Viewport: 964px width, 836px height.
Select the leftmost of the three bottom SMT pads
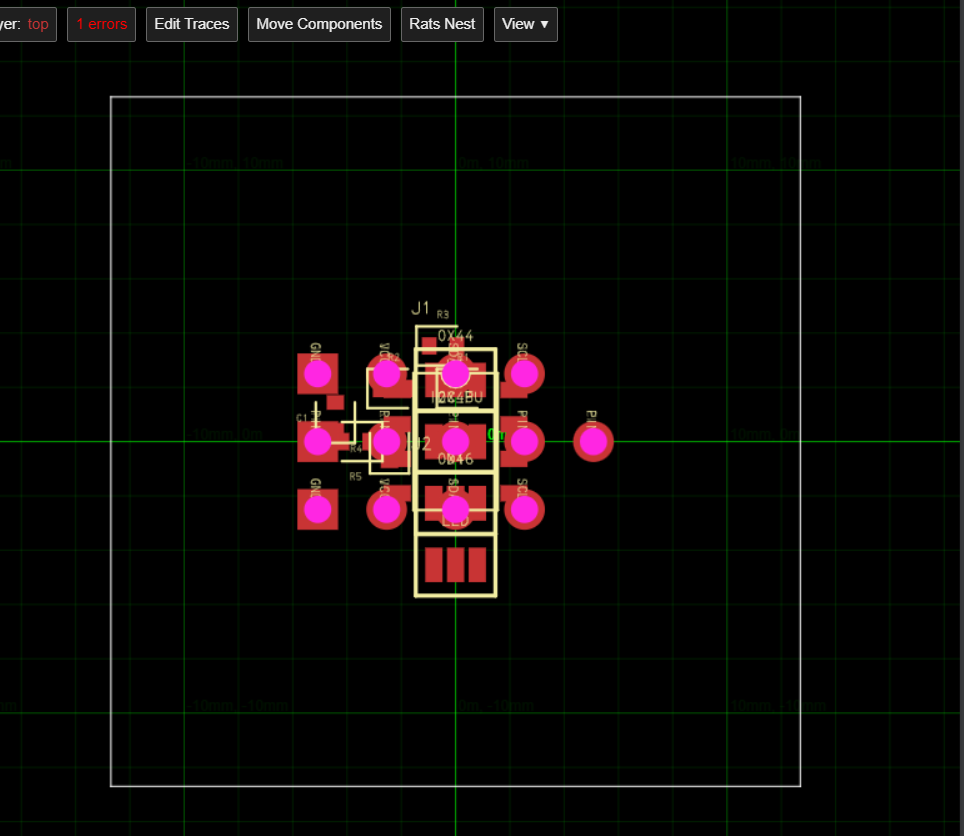pyautogui.click(x=434, y=565)
